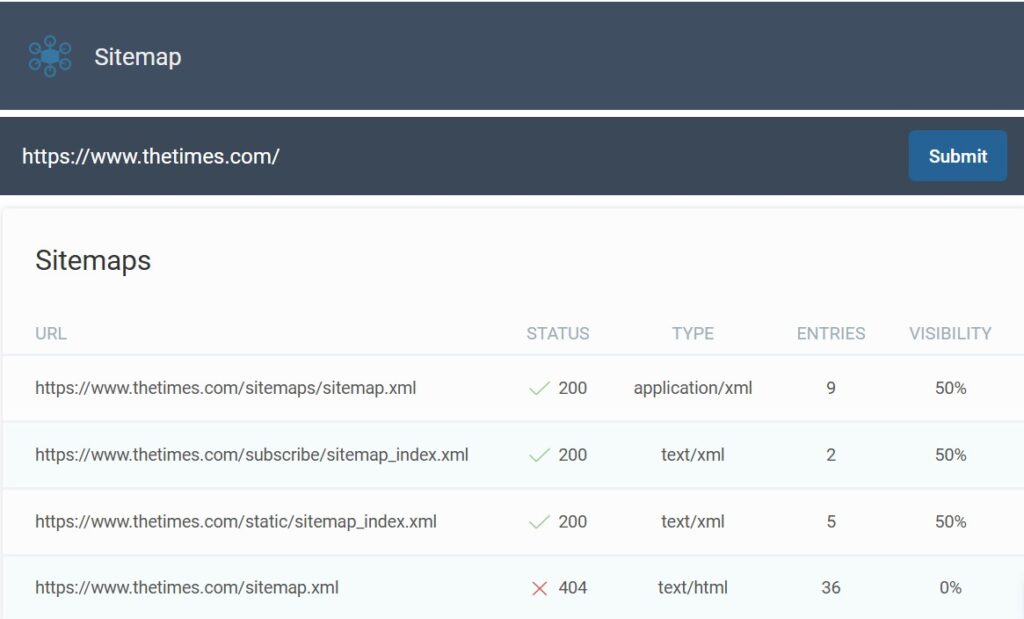Sort by the VISIBILITY column header
The height and width of the screenshot is (619, 1024).
point(950,334)
